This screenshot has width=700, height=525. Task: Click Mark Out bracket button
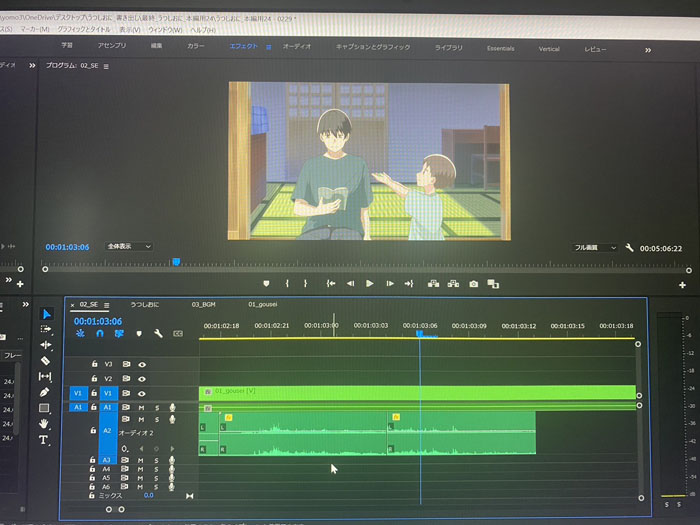(305, 283)
